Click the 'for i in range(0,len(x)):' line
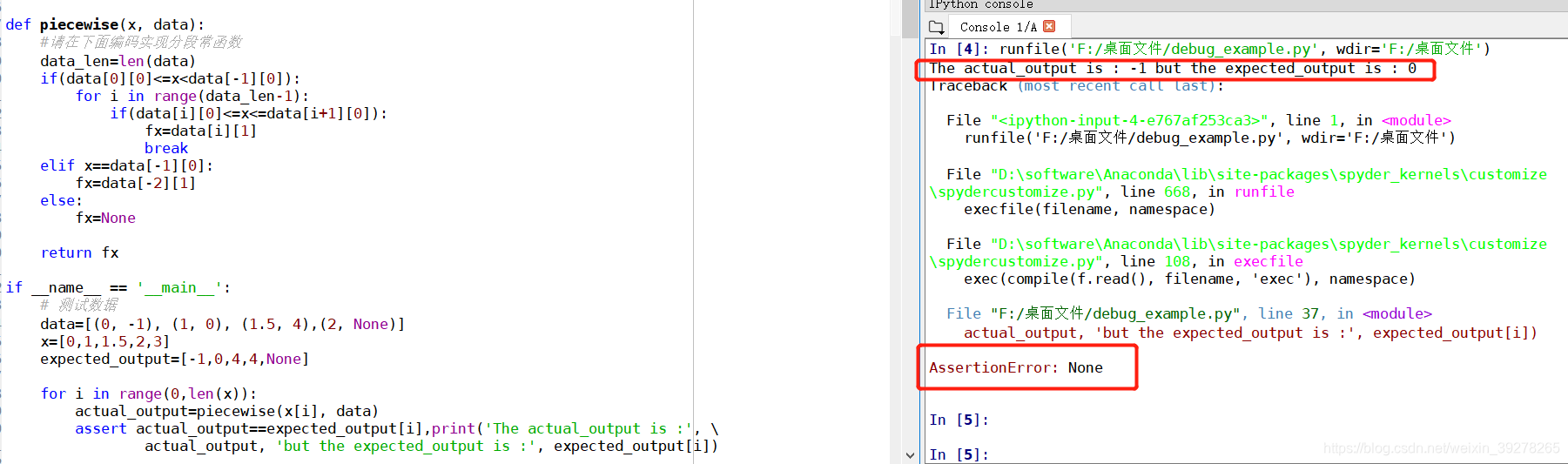1568x464 pixels. click(x=149, y=393)
